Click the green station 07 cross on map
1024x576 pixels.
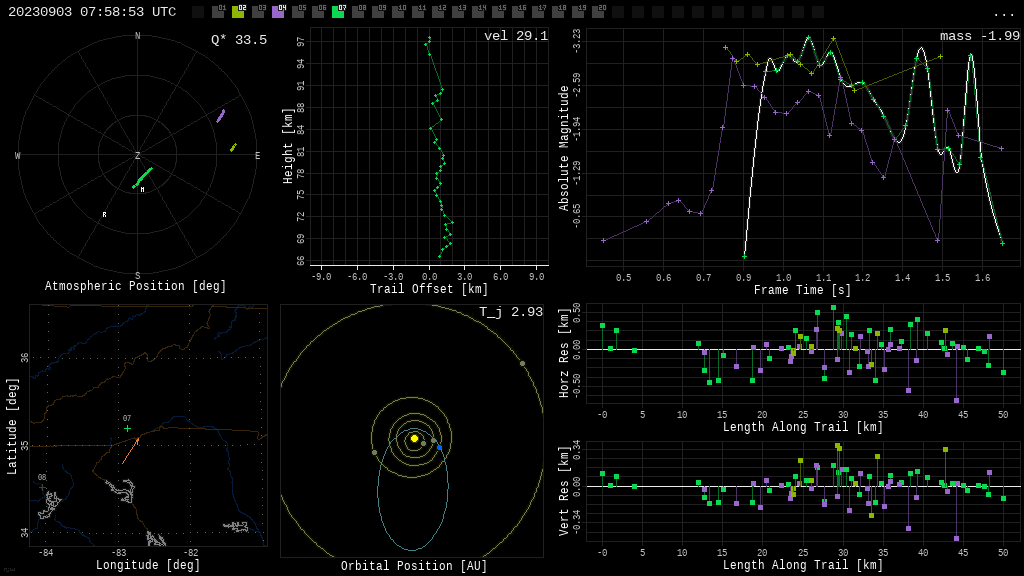[x=127, y=428]
